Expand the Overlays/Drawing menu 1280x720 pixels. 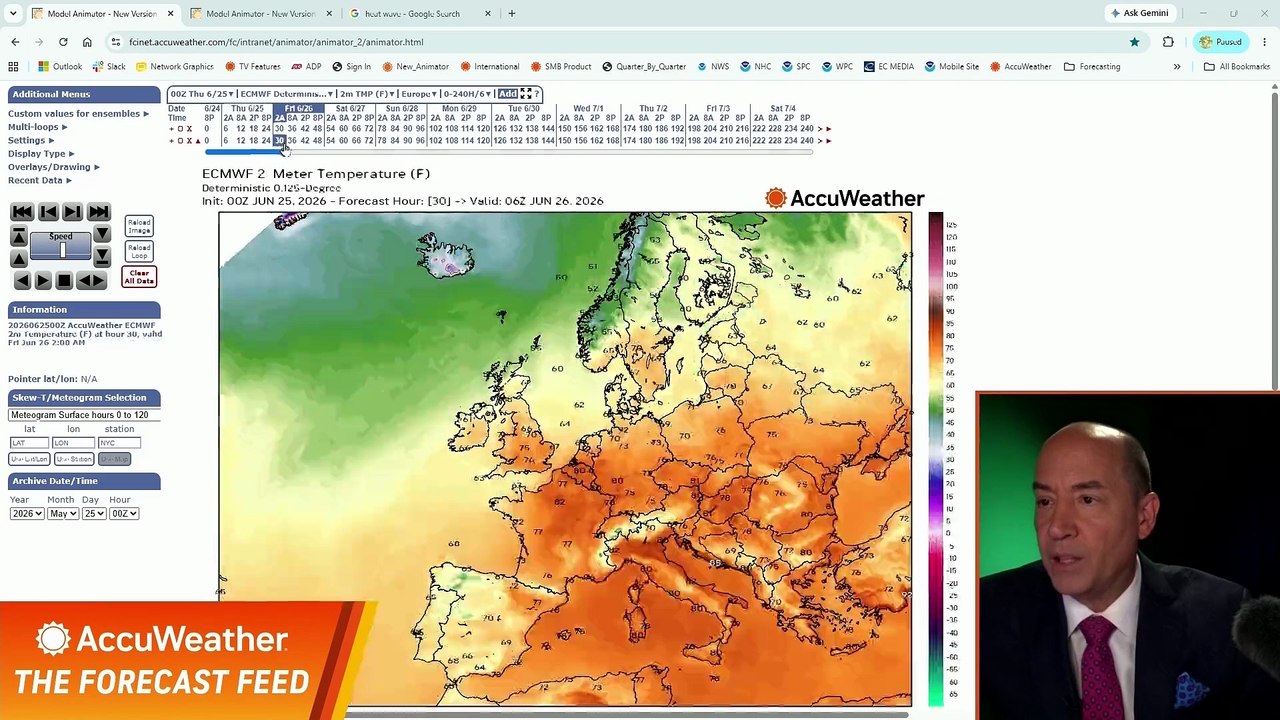coord(54,167)
